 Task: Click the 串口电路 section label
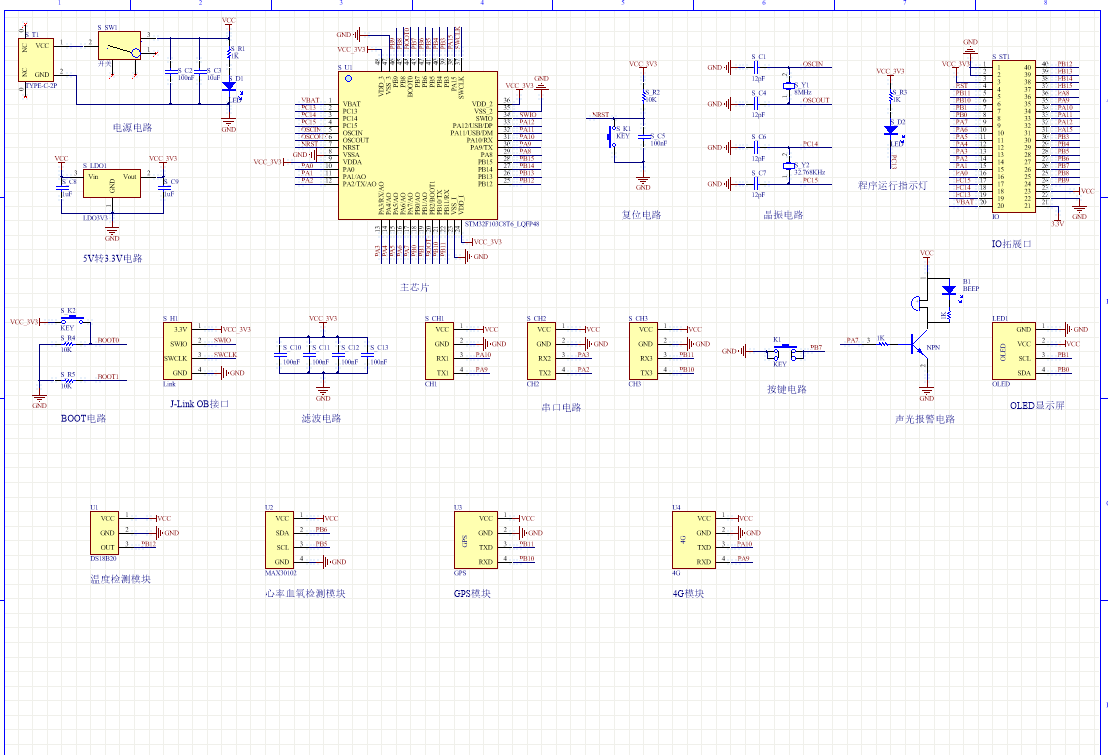point(561,407)
